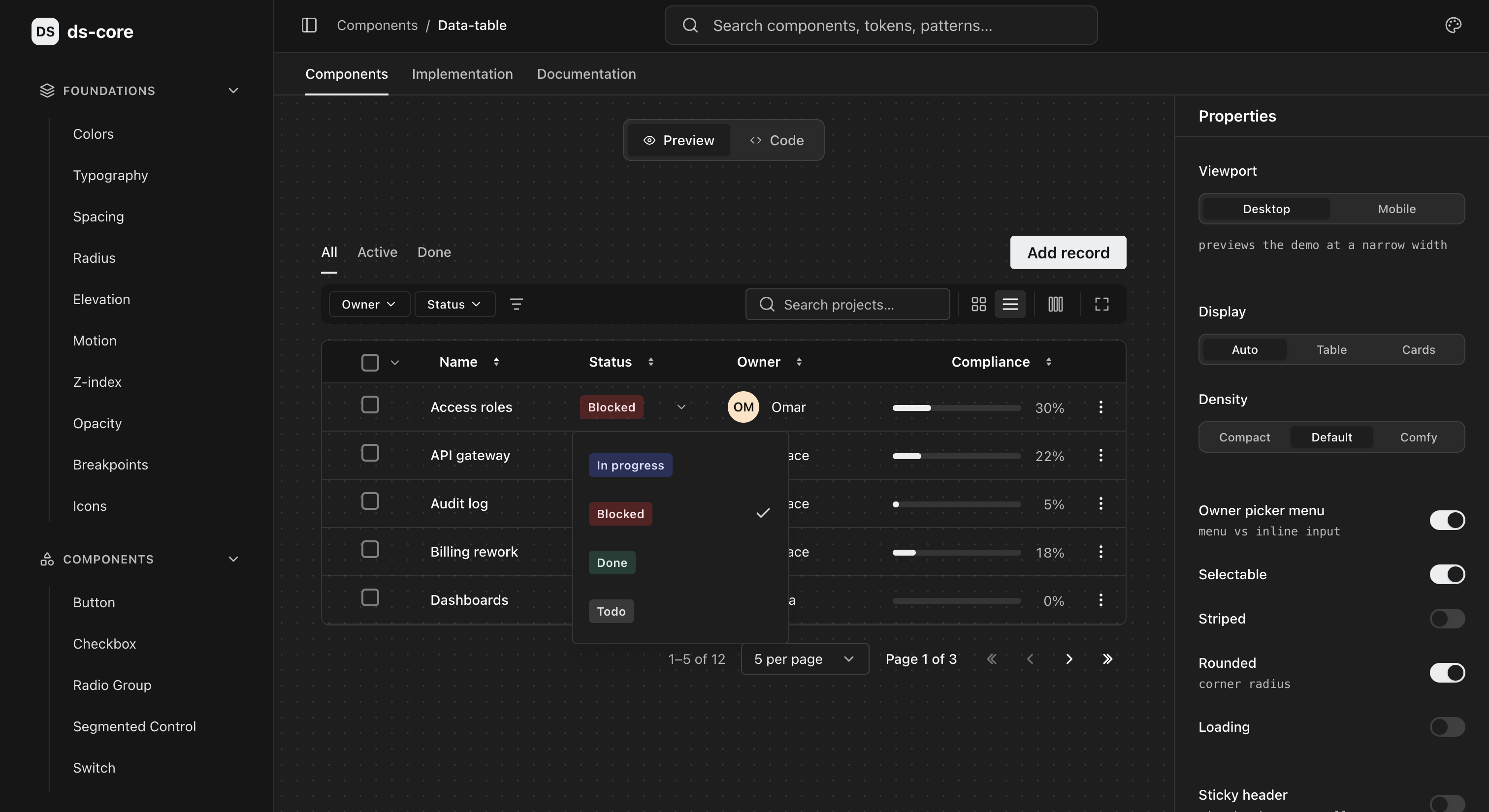Check the Billing rework row checkbox
The image size is (1489, 812).
tap(370, 549)
